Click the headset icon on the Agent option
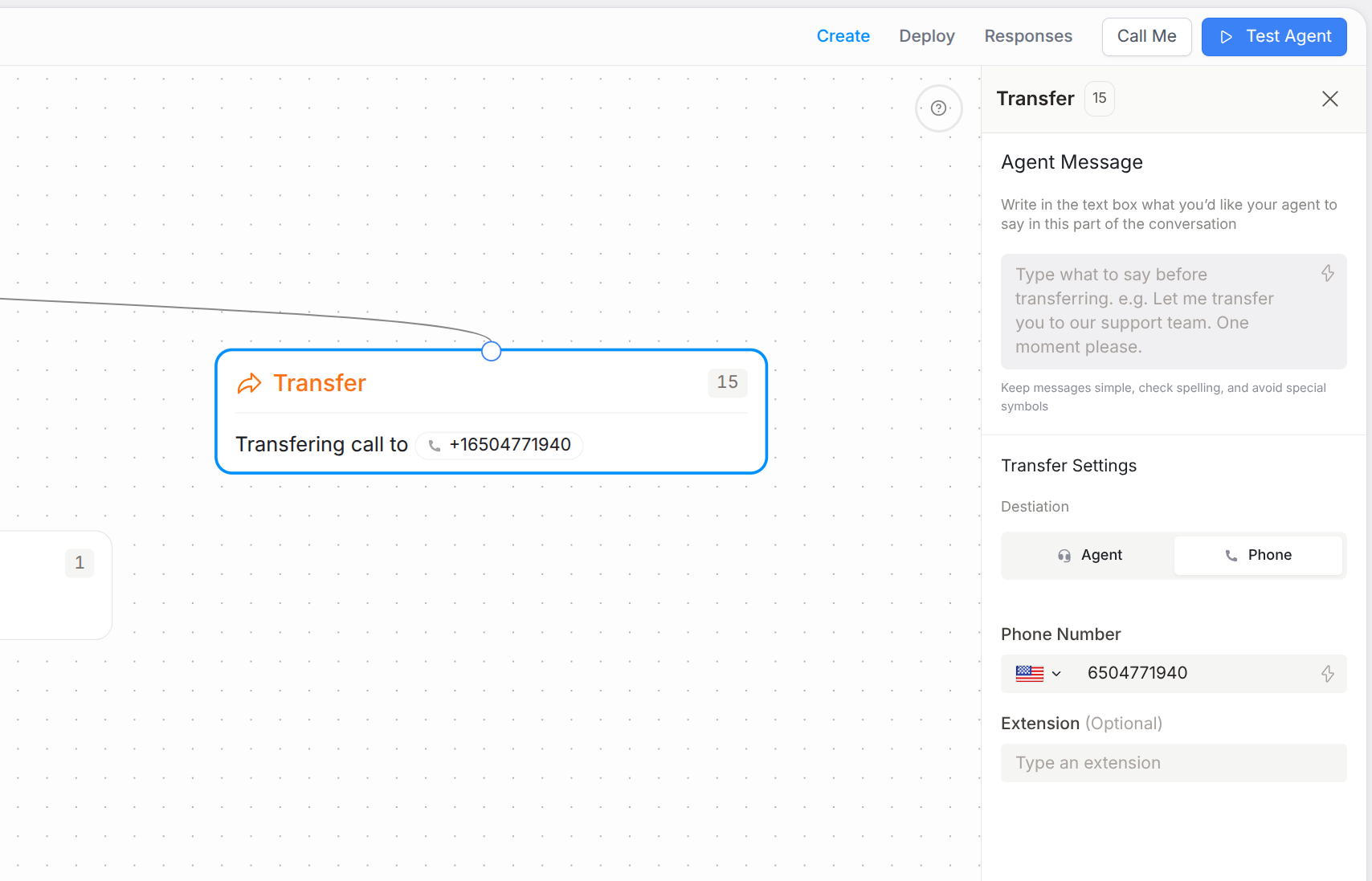Screen dimensions: 1372x881 1064,555
